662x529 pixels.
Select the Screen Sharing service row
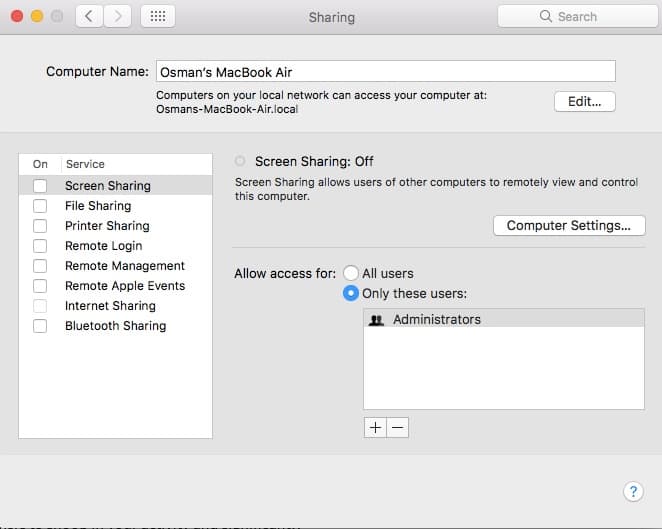(x=115, y=186)
